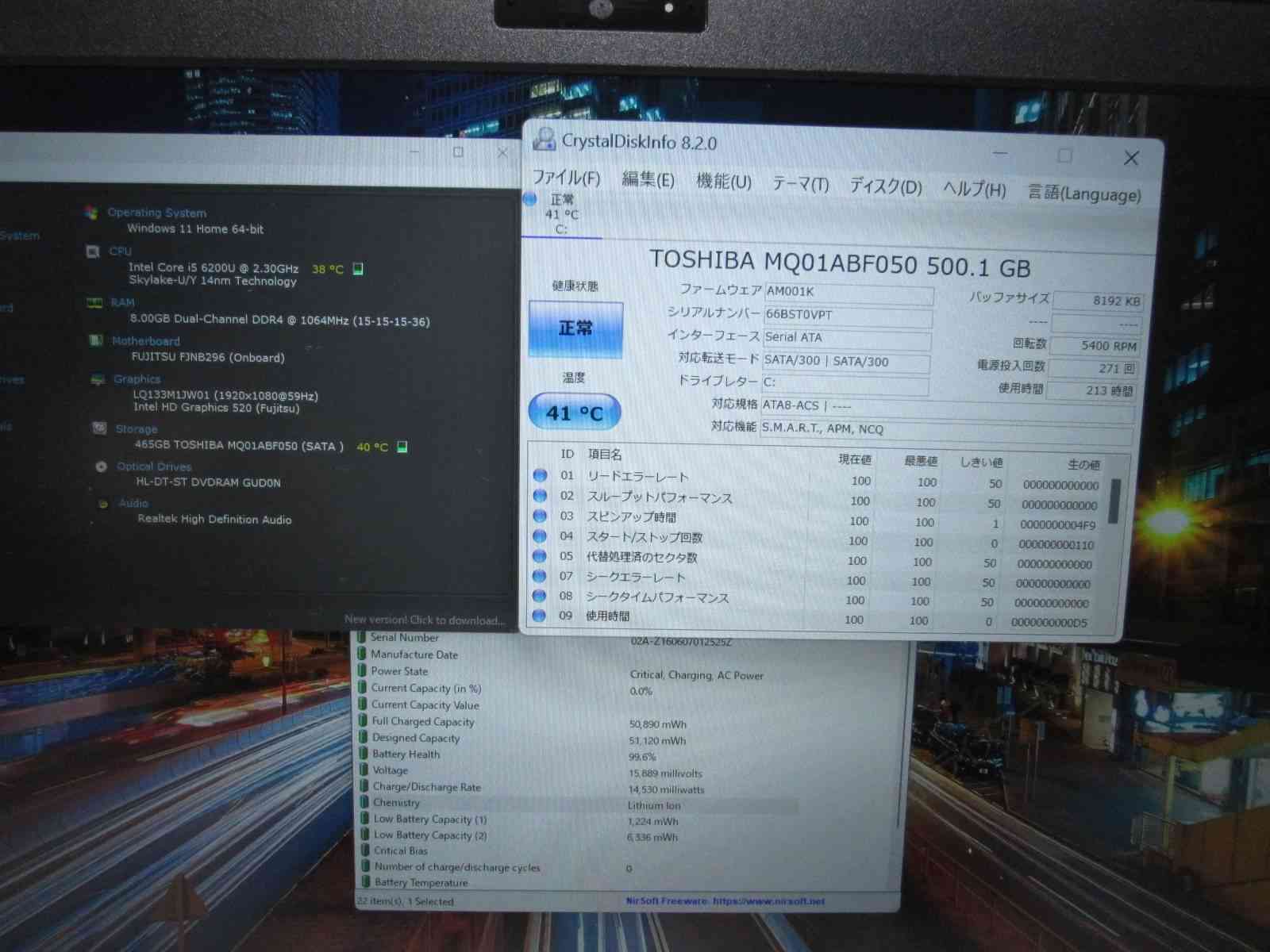Viewport: 1270px width, 952px height.
Task: Select the C: drive status tab
Action: coord(560,214)
